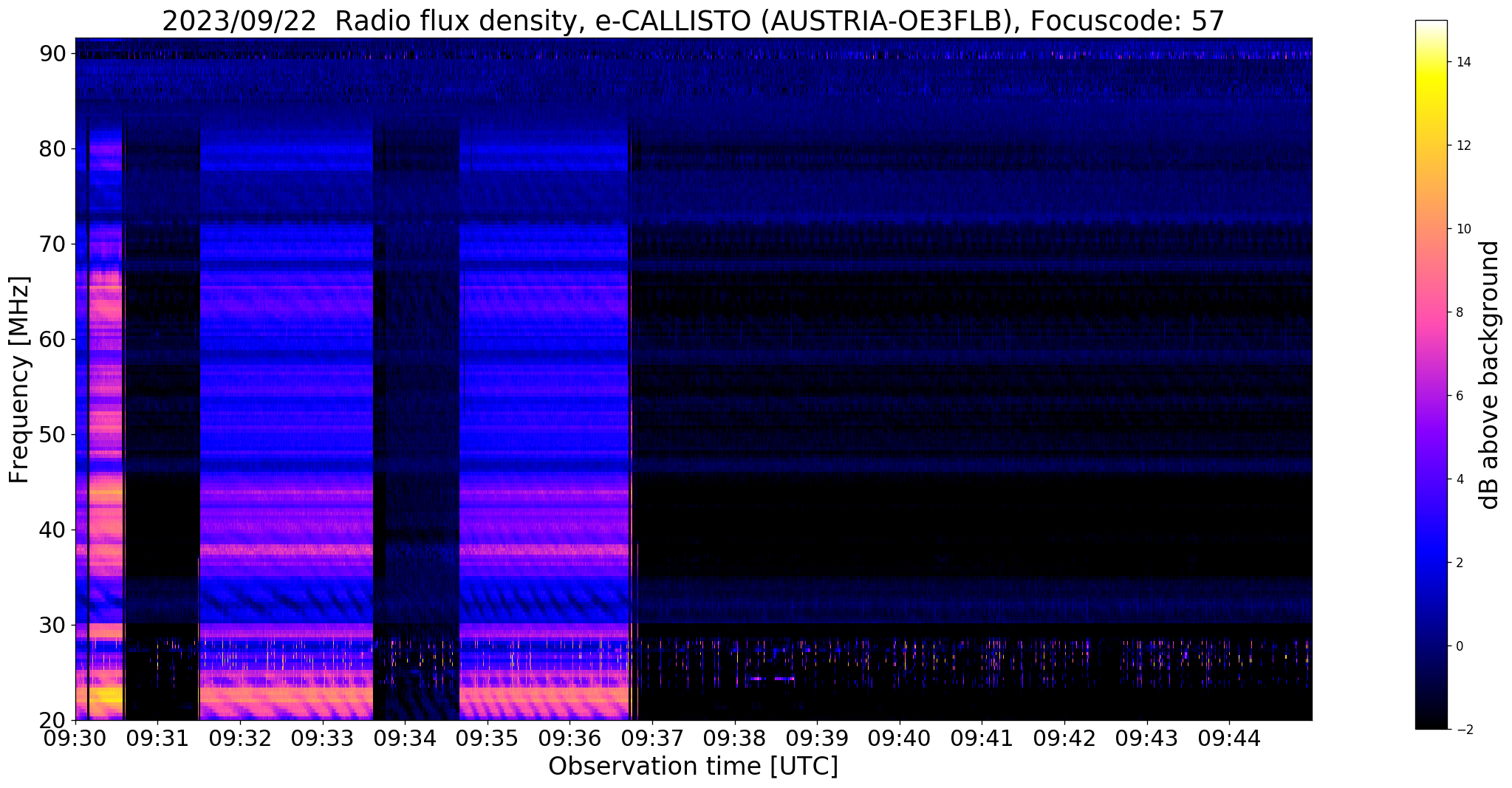Click the colorbar tick label 14

click(1463, 62)
